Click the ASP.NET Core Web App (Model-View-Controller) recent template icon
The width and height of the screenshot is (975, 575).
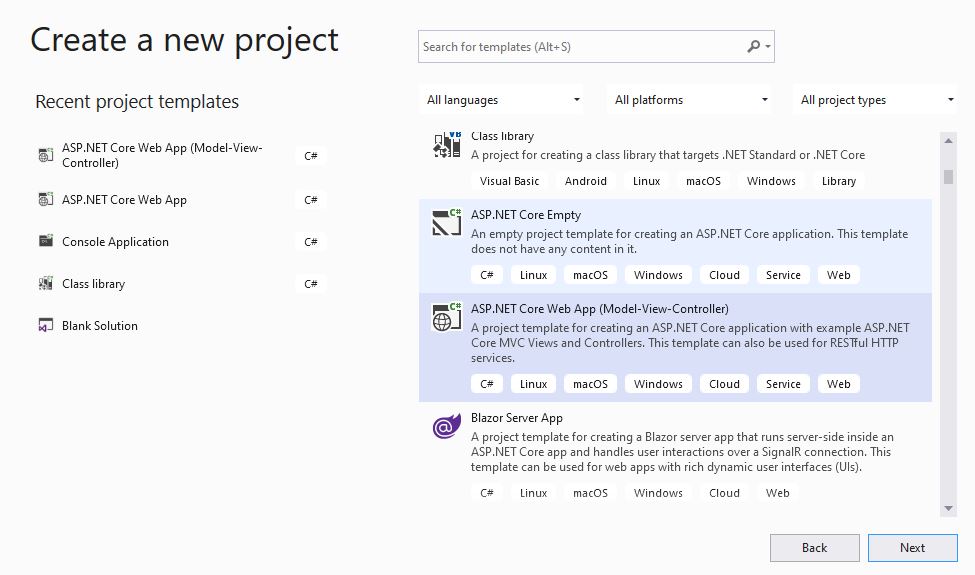(x=46, y=155)
